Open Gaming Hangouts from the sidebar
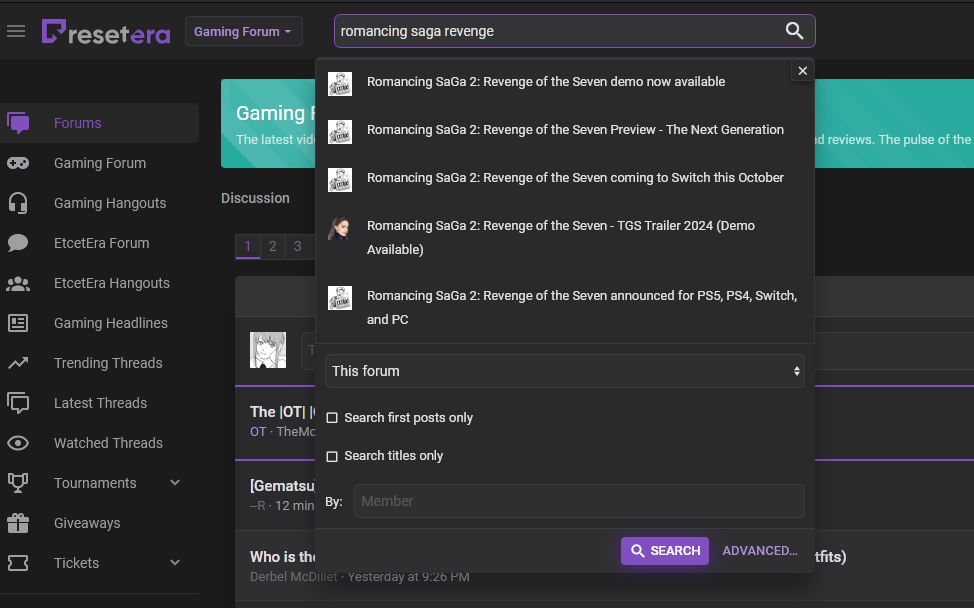The image size is (974, 608). point(110,203)
